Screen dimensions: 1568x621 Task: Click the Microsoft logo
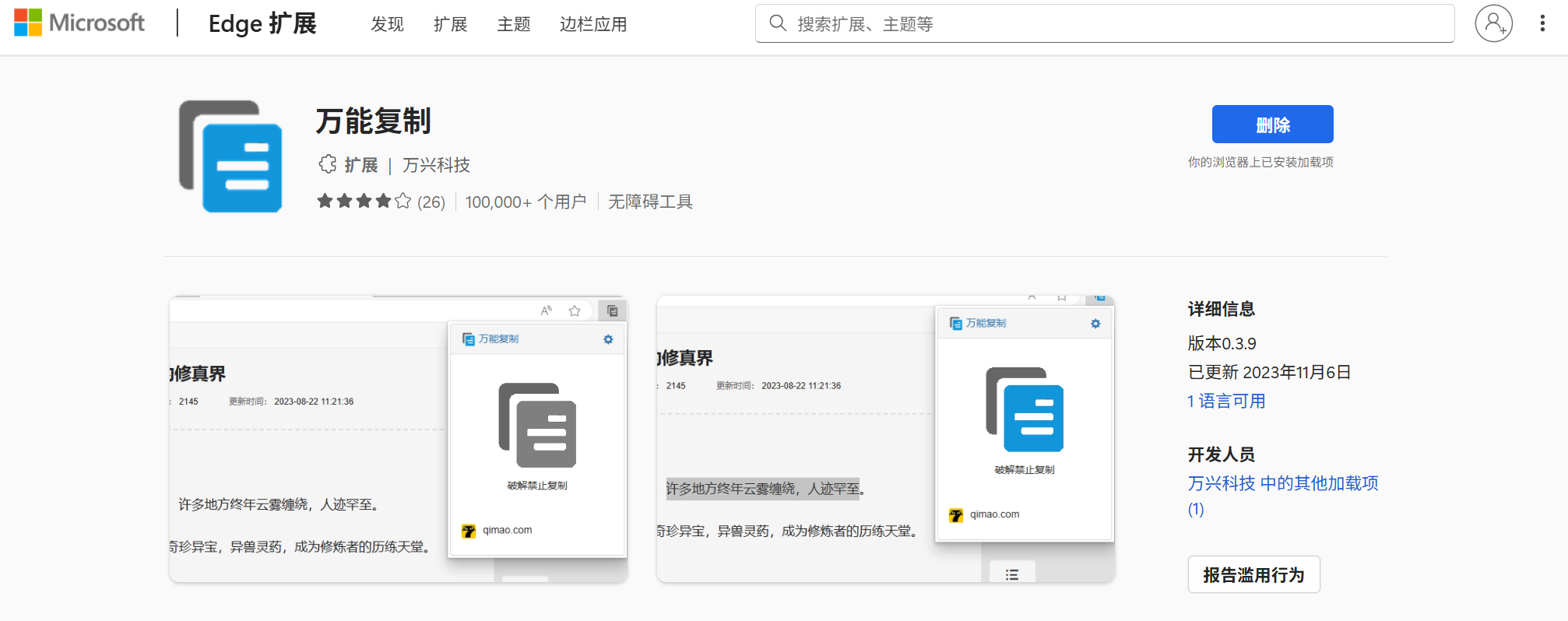click(79, 23)
